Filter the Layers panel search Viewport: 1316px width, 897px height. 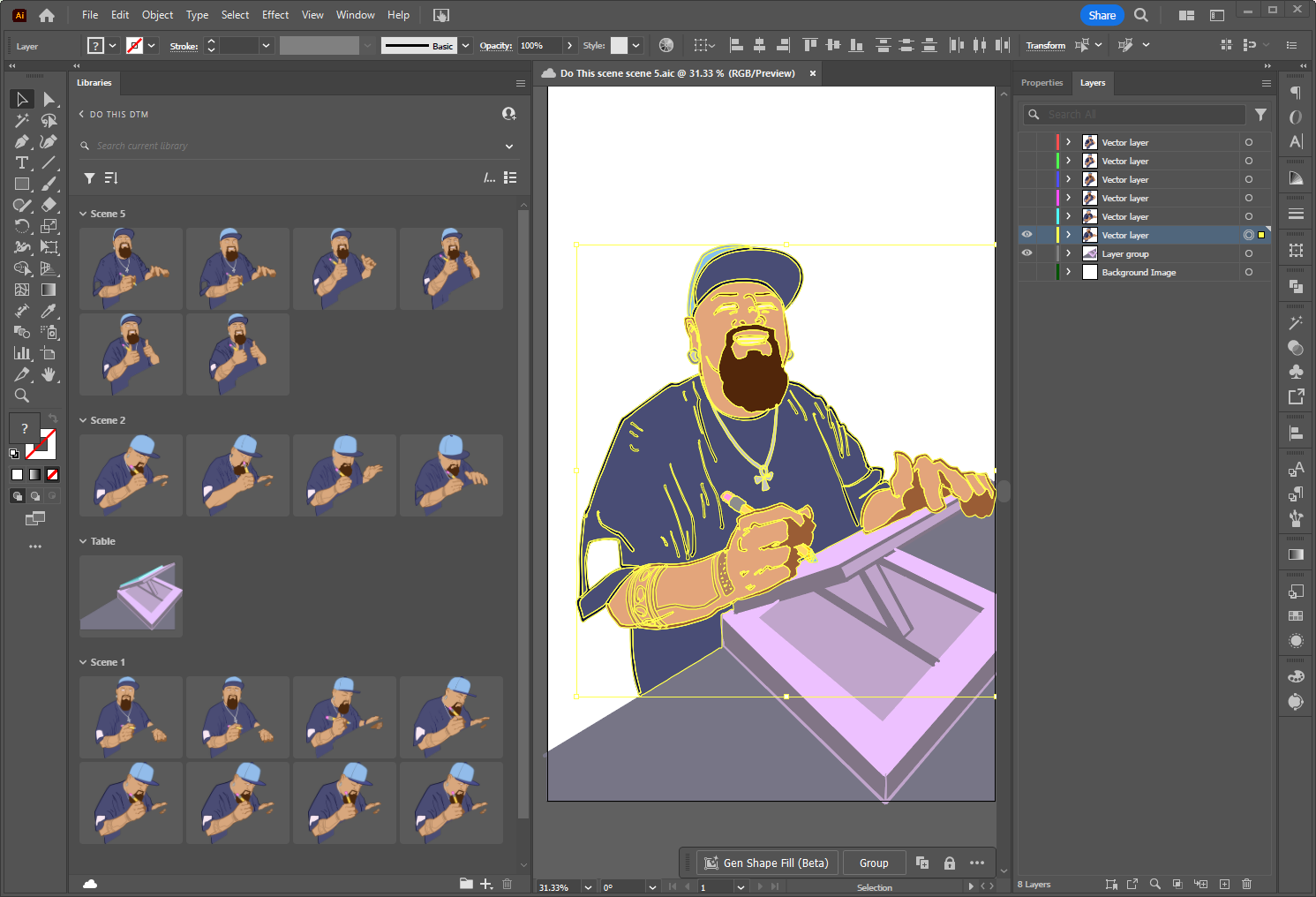point(1260,115)
